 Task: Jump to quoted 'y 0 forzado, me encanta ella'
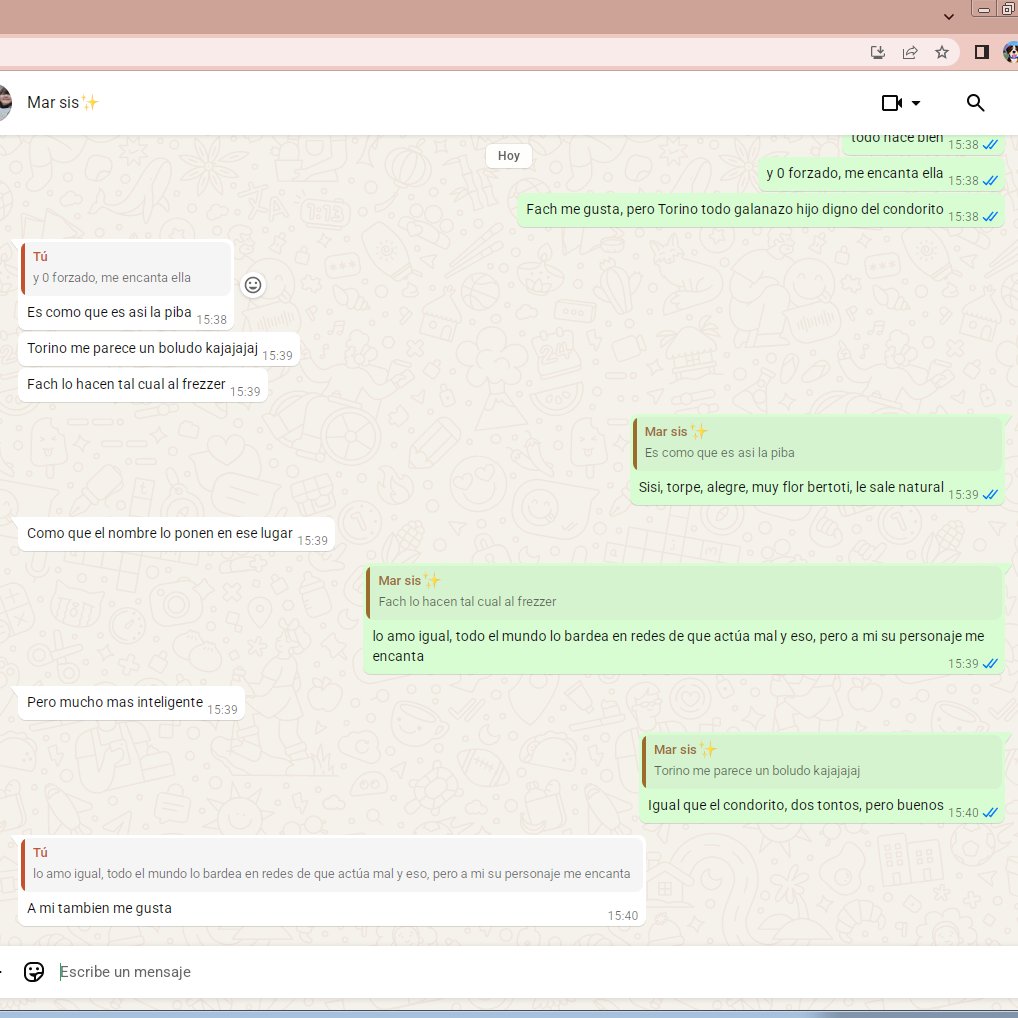point(126,267)
